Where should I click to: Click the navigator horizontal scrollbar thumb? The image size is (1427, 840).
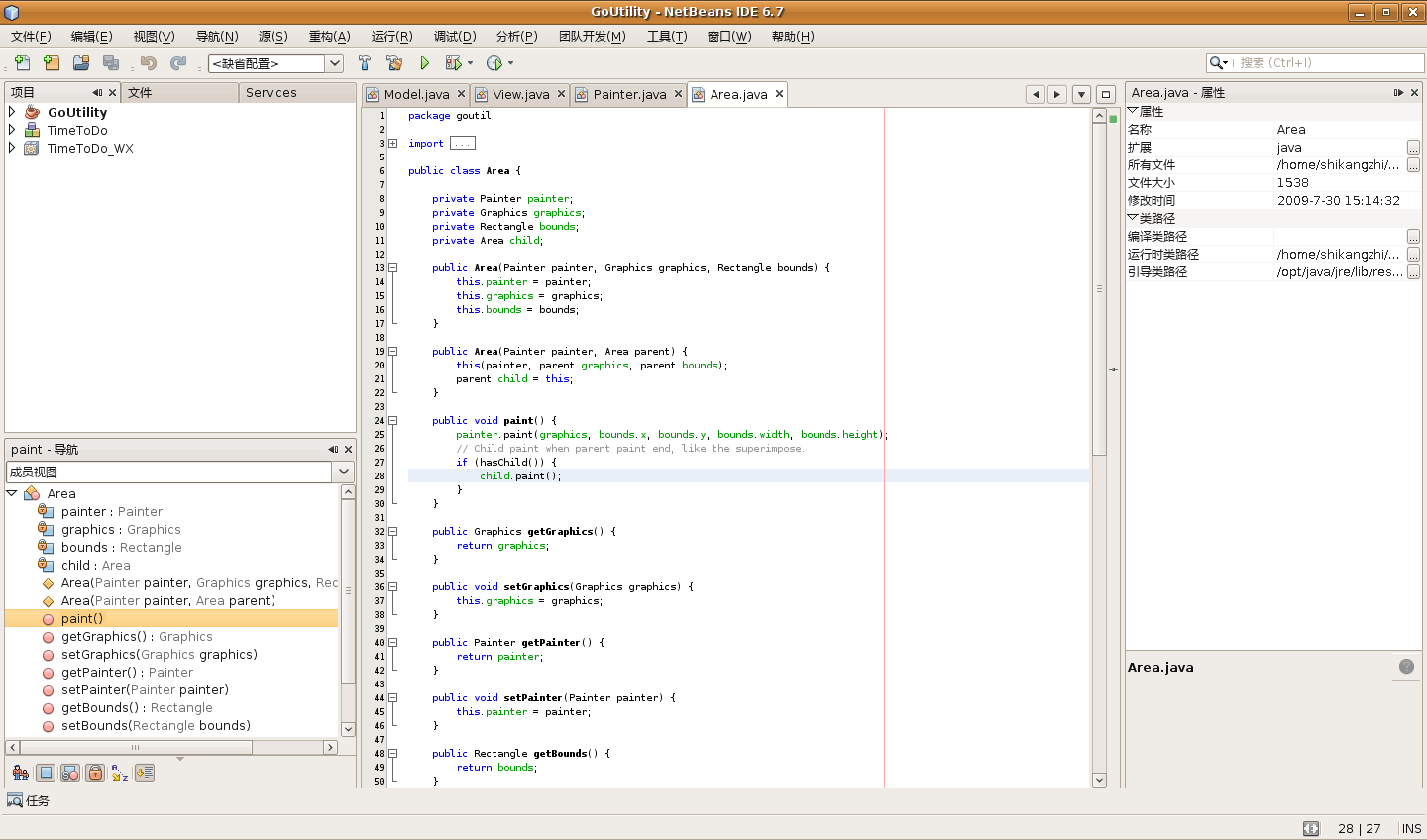click(x=136, y=747)
